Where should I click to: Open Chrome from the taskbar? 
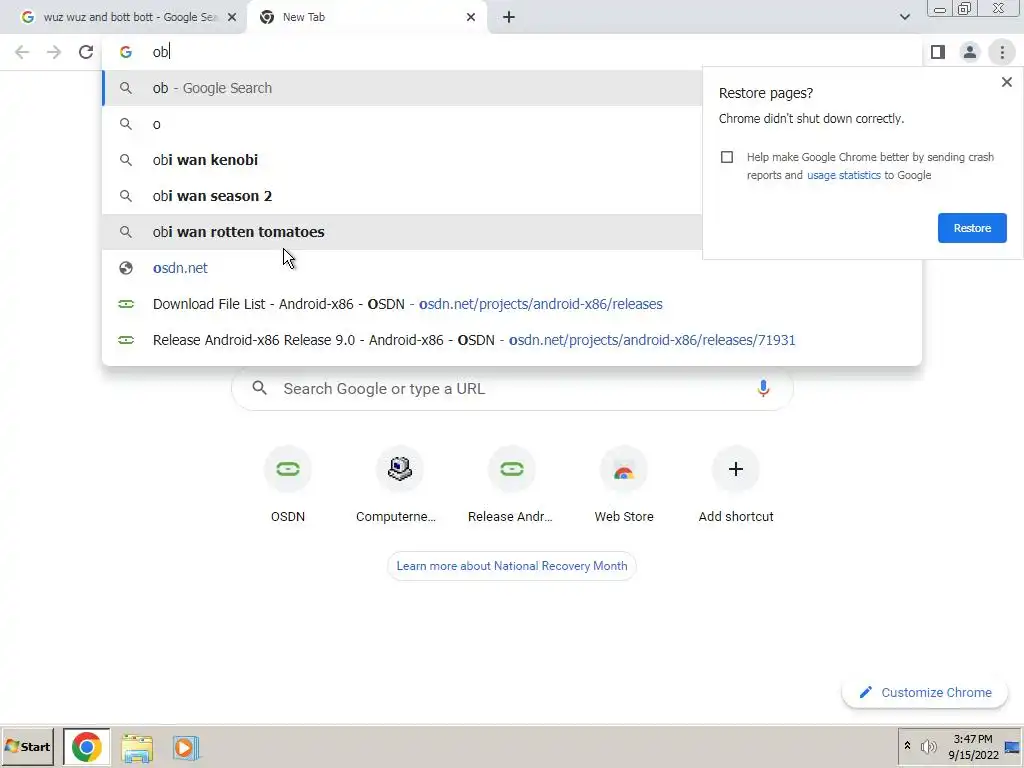coord(87,747)
